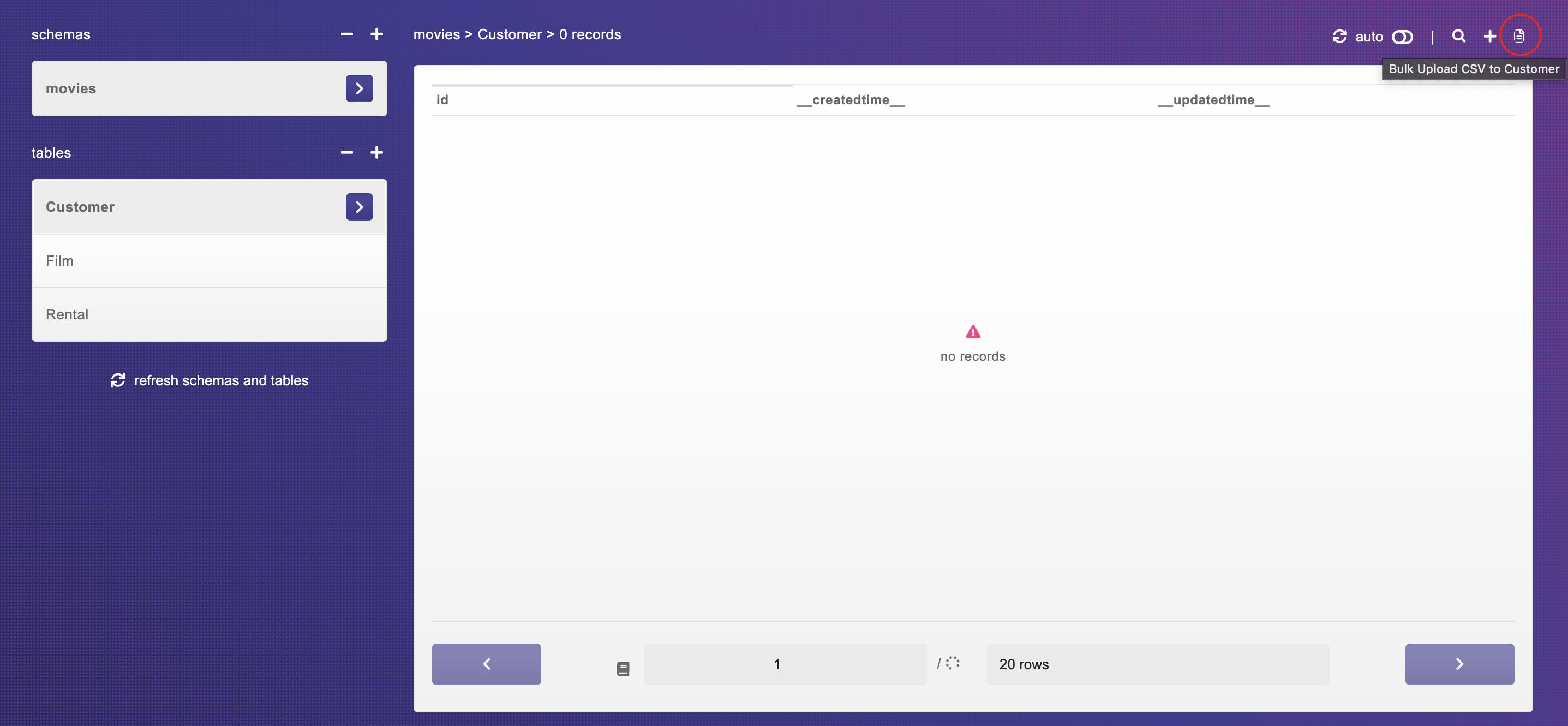Open the search records magnifier icon
Viewport: 1568px width, 726px height.
click(x=1458, y=36)
